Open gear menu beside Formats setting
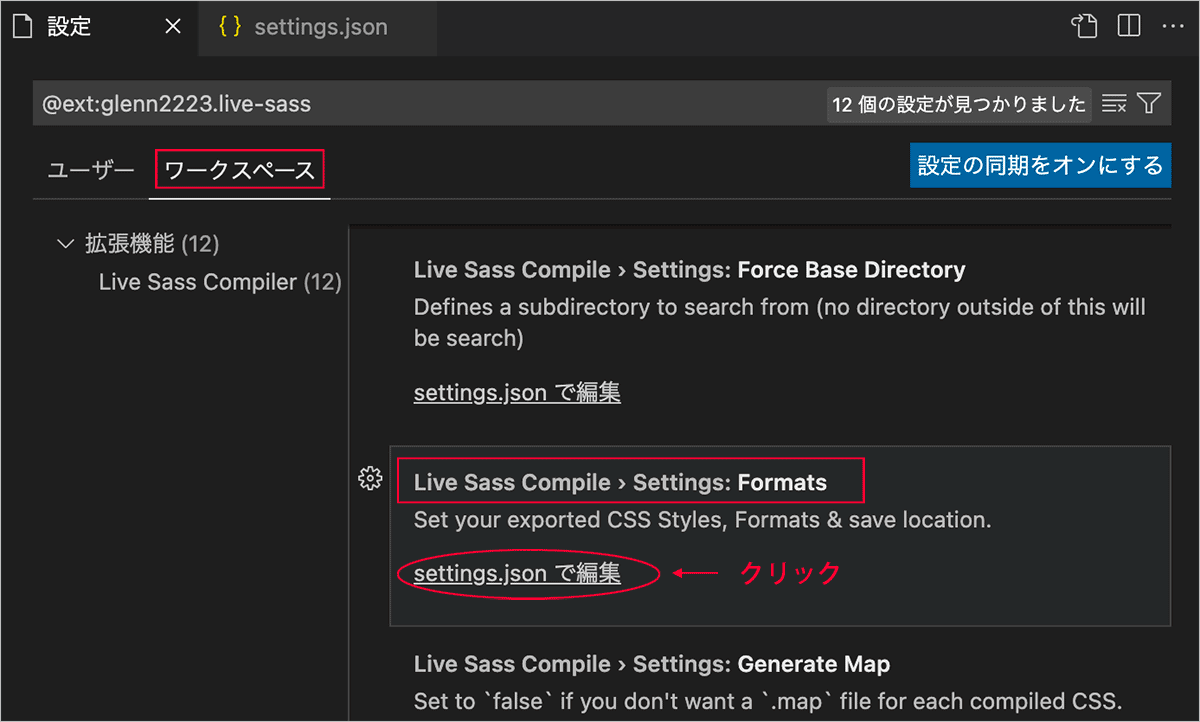The image size is (1200, 722). [370, 480]
